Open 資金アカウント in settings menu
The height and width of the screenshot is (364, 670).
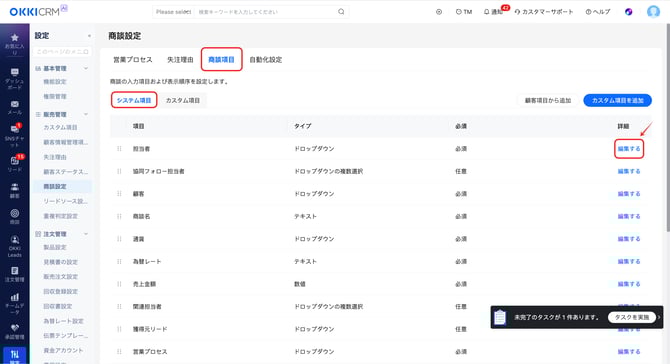[63, 350]
